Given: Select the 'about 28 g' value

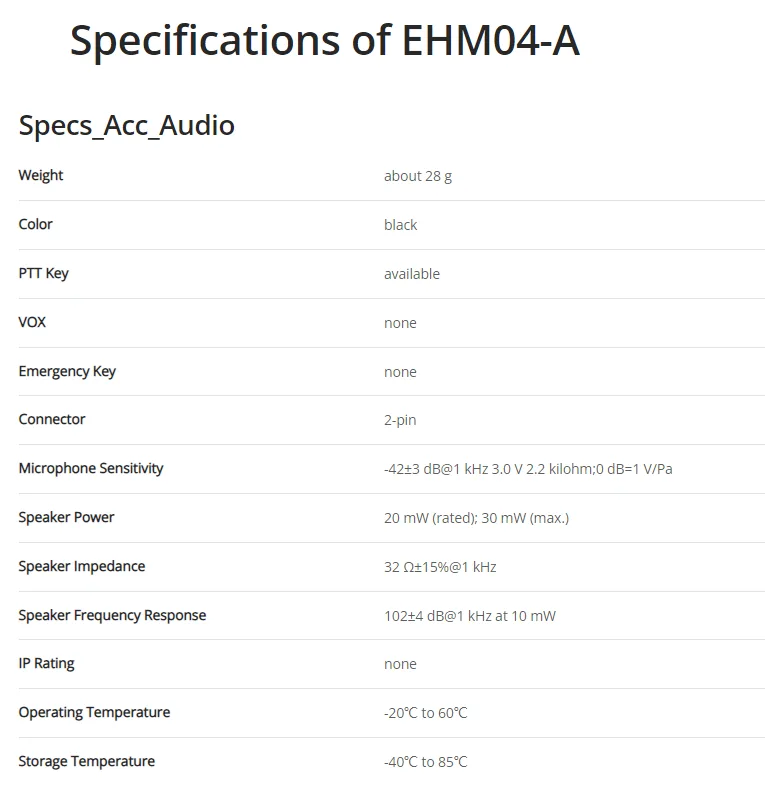Looking at the screenshot, I should [418, 176].
